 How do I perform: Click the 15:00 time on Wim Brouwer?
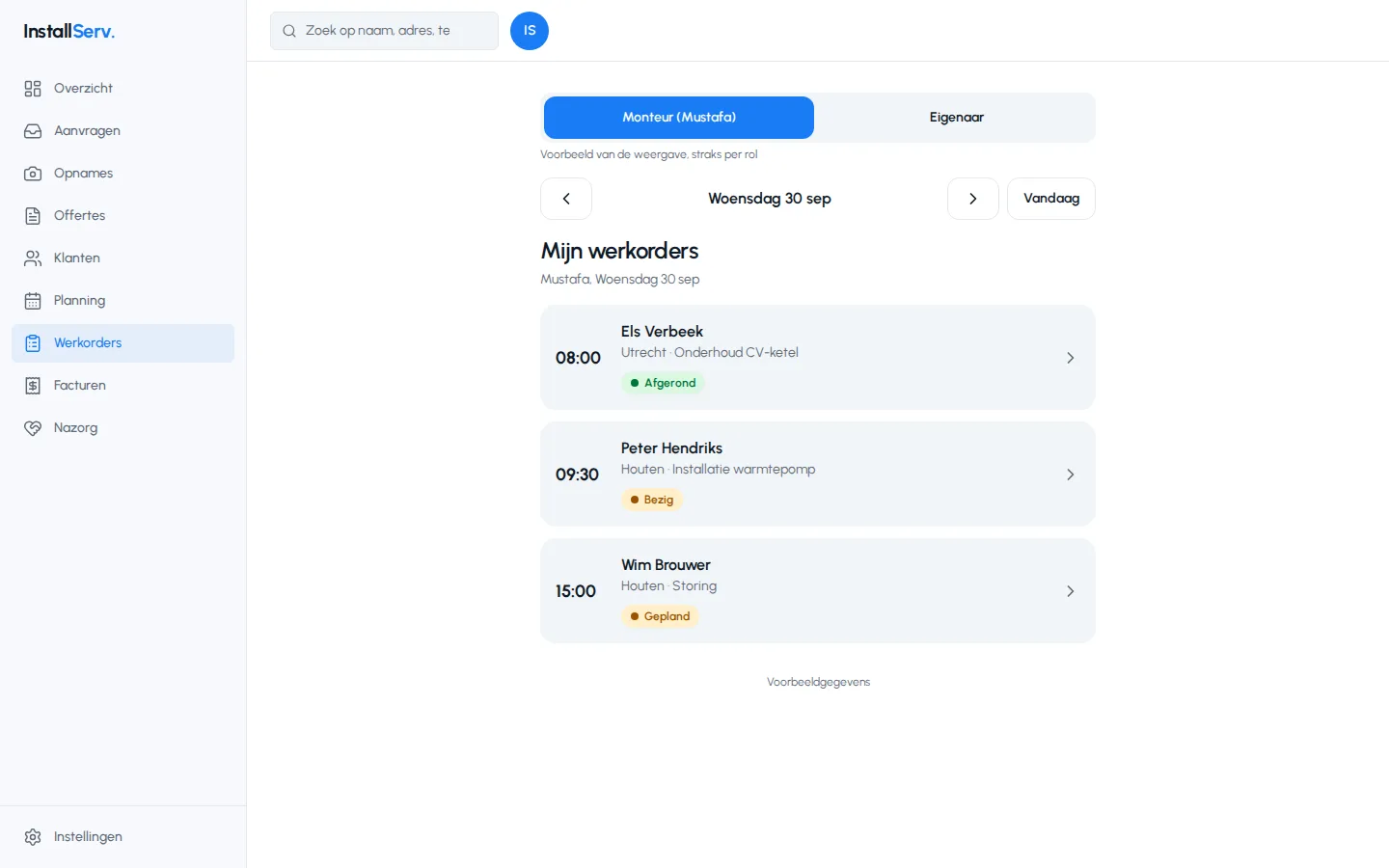pyautogui.click(x=576, y=591)
